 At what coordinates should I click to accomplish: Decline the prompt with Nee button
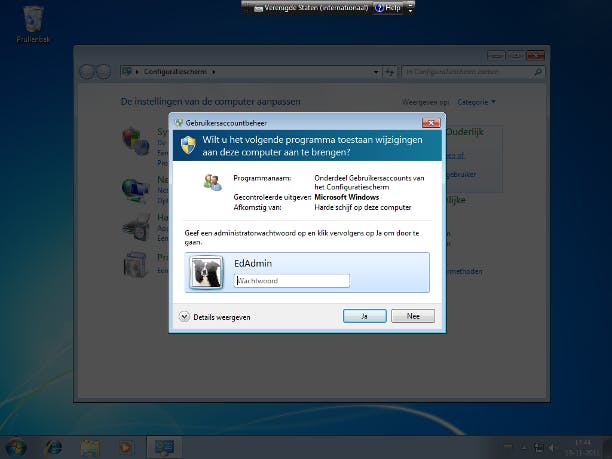point(413,316)
